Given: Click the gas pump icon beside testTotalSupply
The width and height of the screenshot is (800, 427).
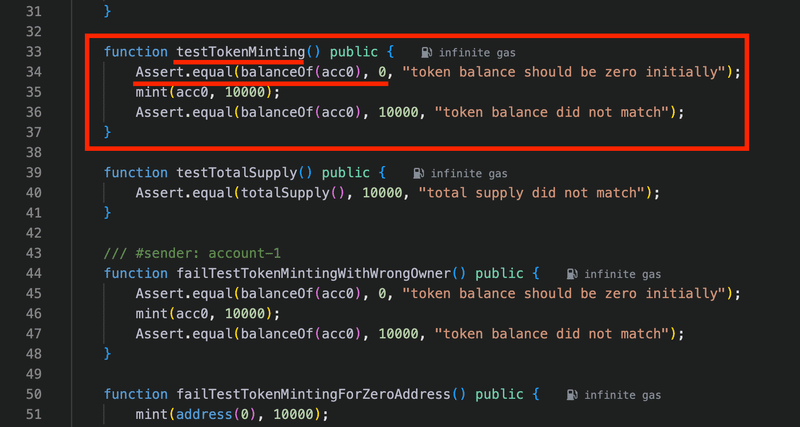Looking at the screenshot, I should click(419, 173).
